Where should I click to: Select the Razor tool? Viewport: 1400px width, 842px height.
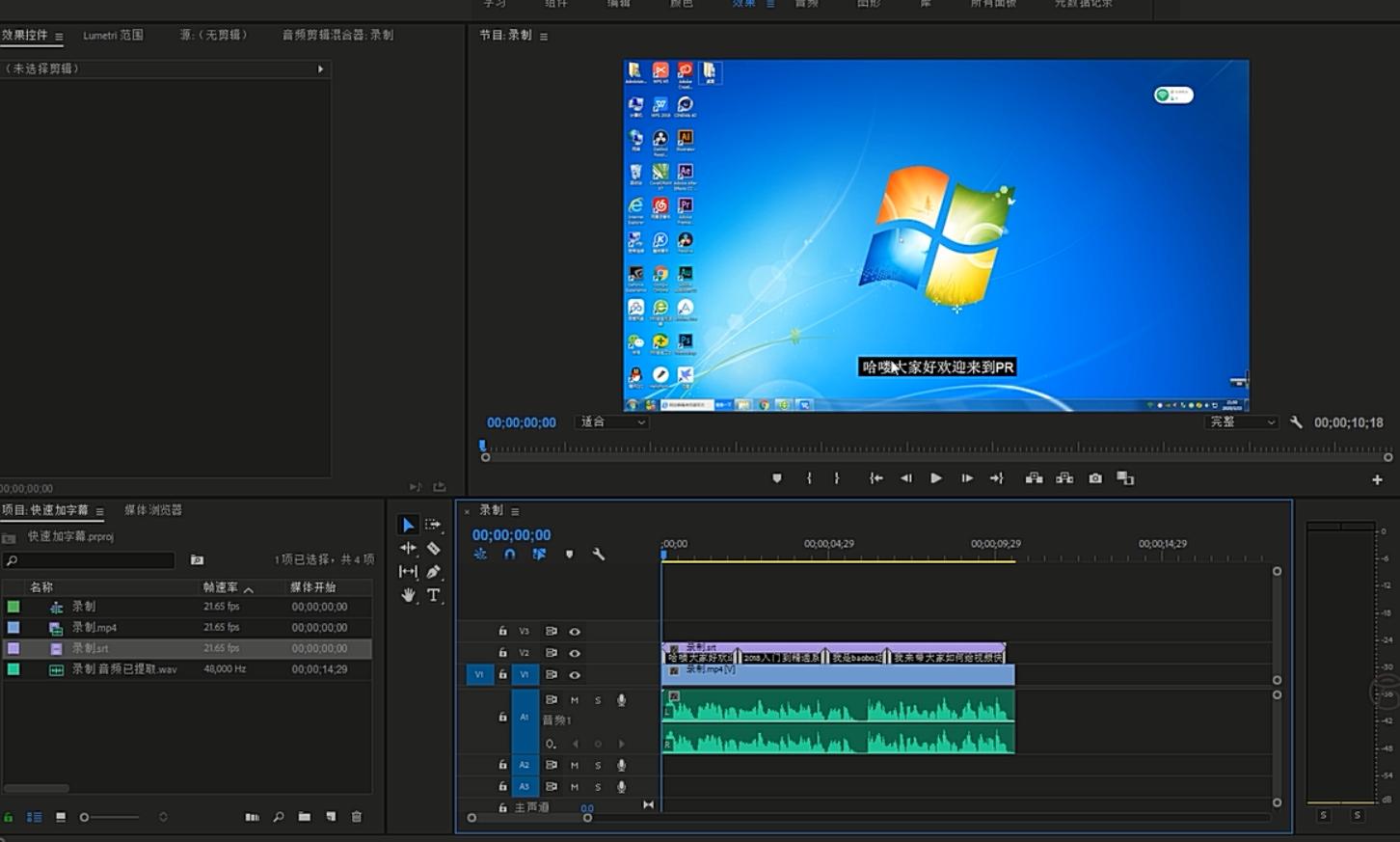434,548
